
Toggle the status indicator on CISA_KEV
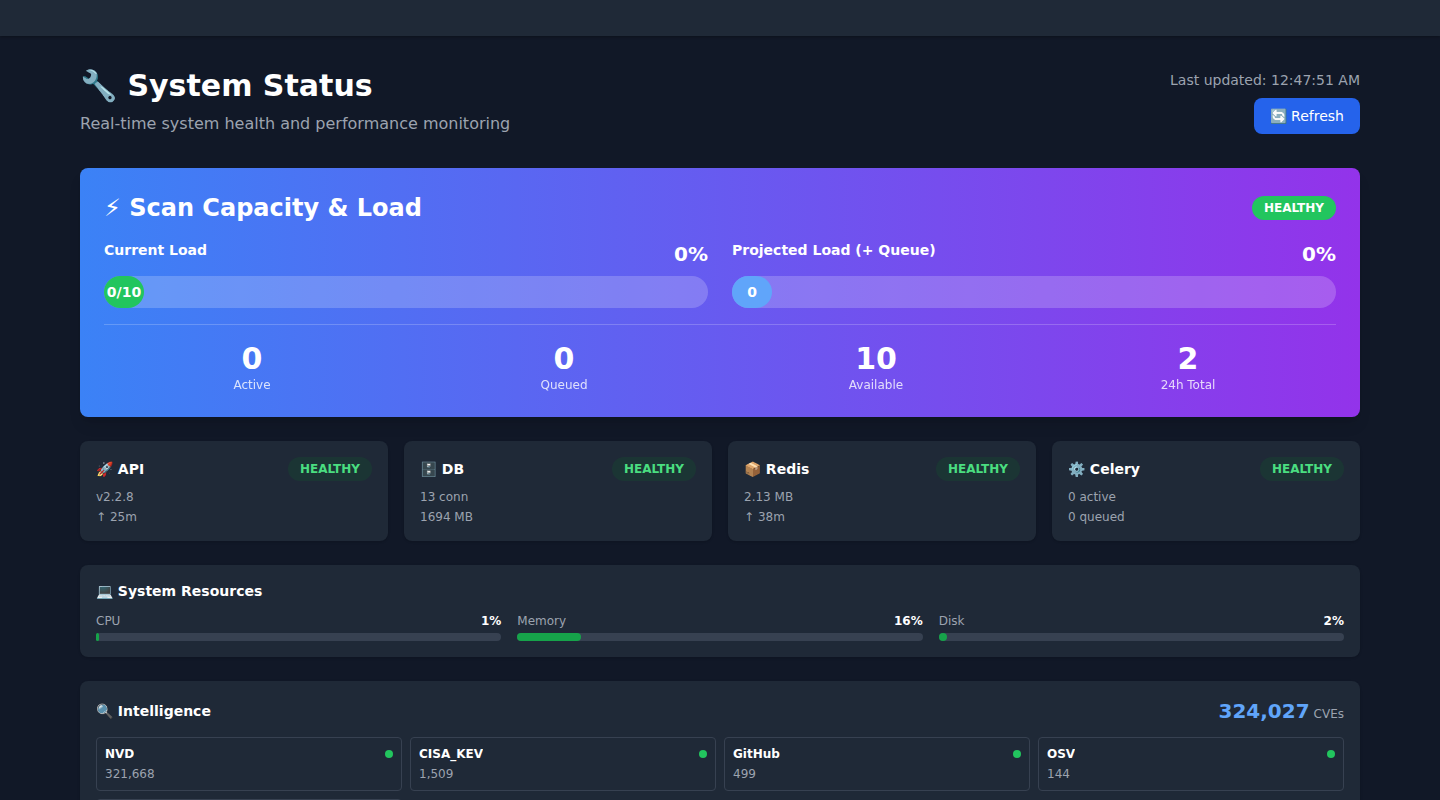pos(701,753)
